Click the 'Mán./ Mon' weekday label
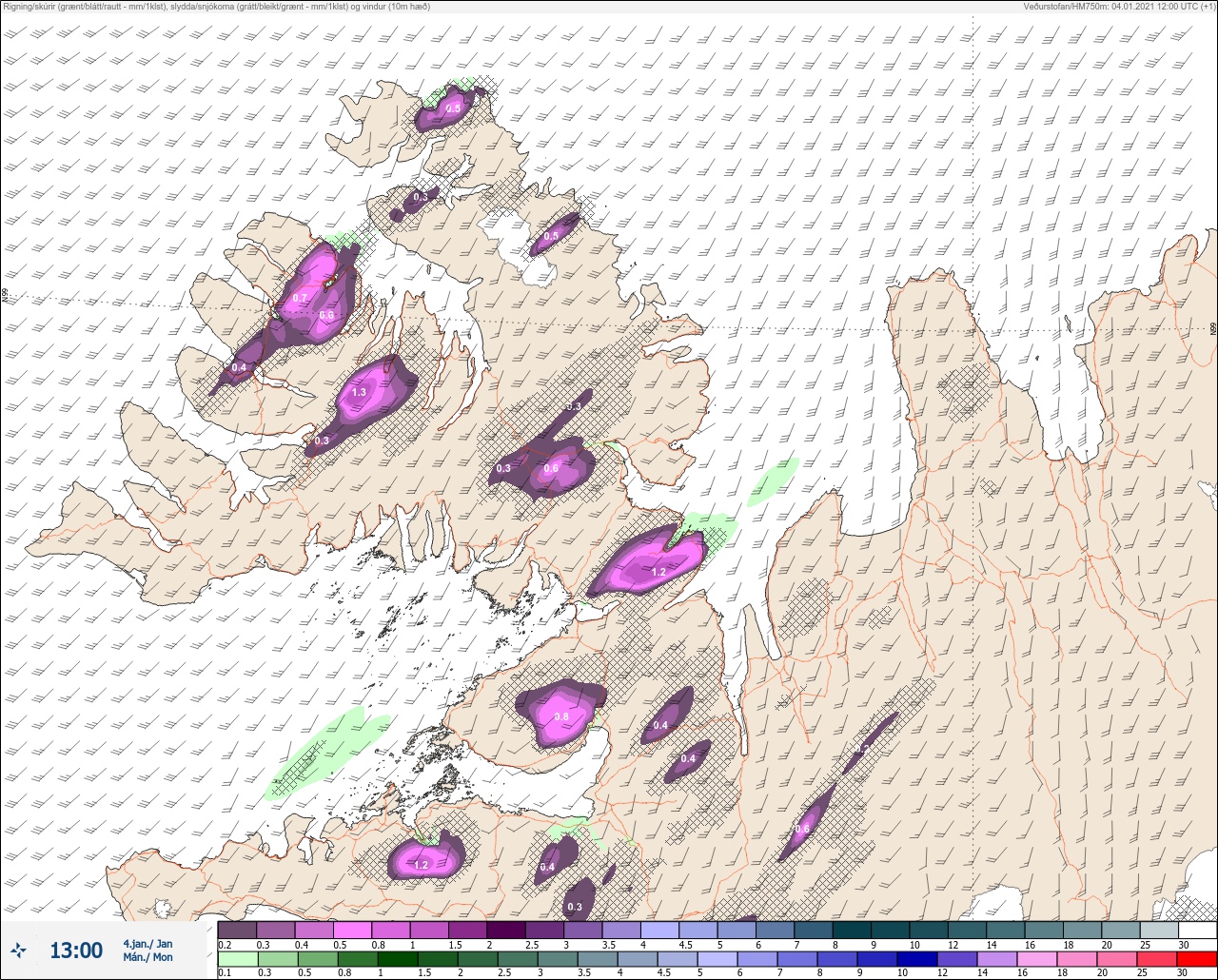1218x980 pixels. (x=148, y=957)
